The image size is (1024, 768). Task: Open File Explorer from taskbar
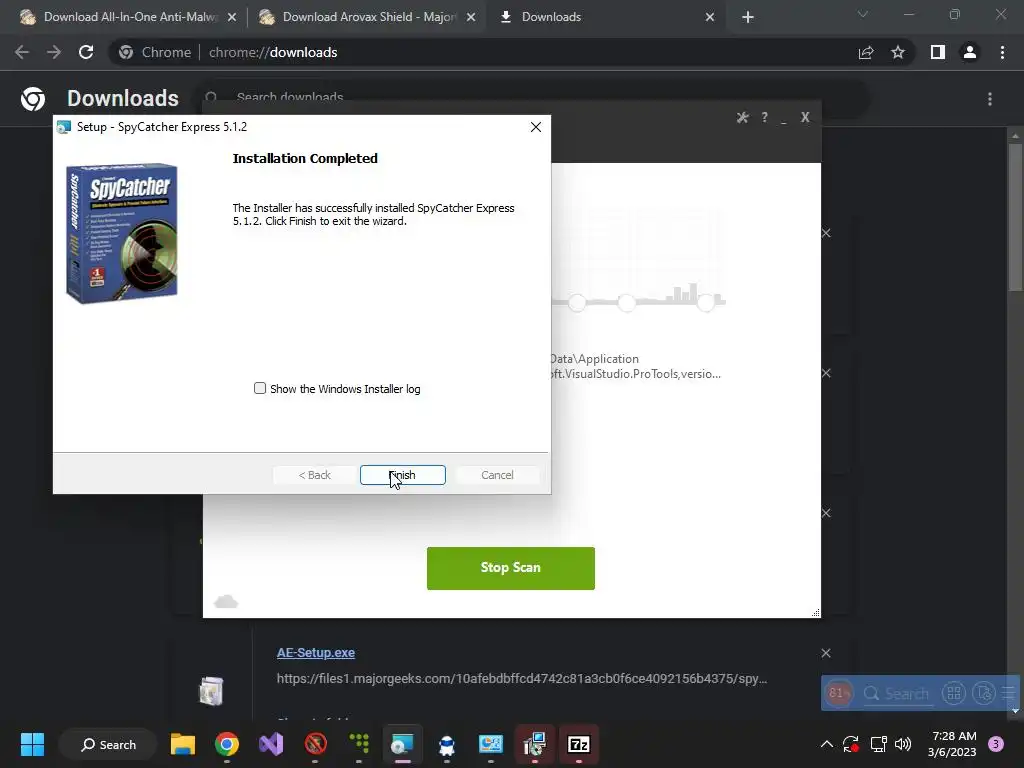[183, 744]
